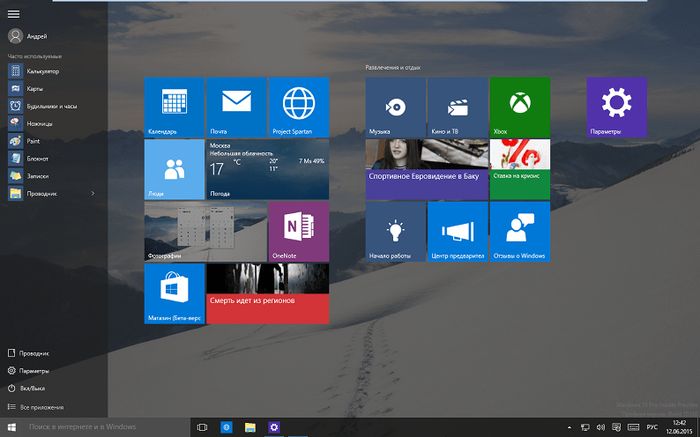Click the Часто используемые heading
The width and height of the screenshot is (700, 437).
pyautogui.click(x=35, y=56)
